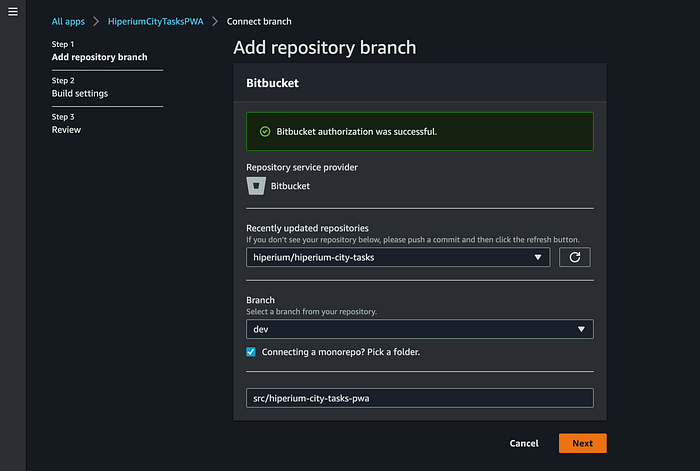Open the hamburger navigation menu
700x471 pixels.
(13, 12)
